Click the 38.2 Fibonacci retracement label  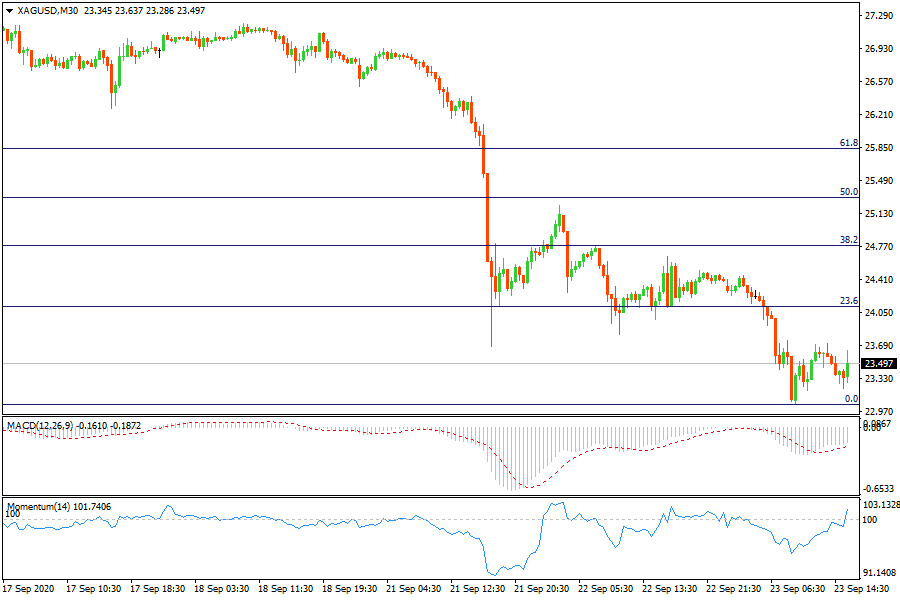pos(848,239)
